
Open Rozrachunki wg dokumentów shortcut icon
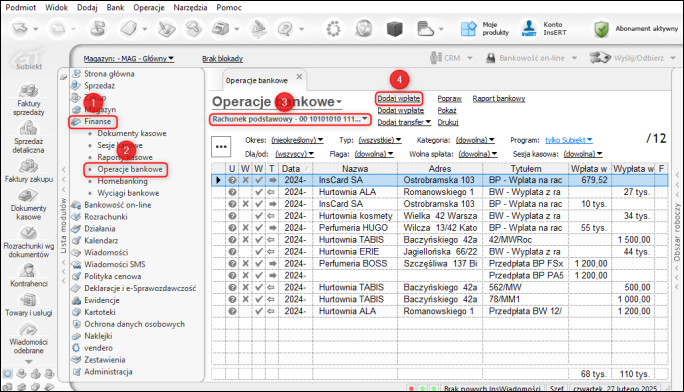(28, 233)
